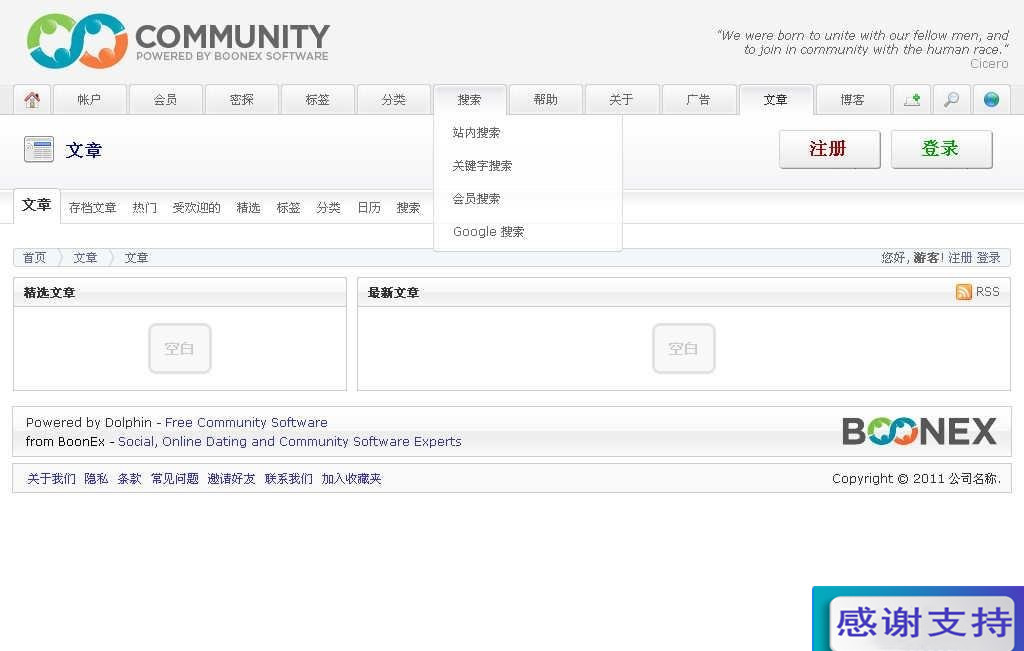Click the 登录 login button
This screenshot has width=1024, height=651.
[x=941, y=150]
